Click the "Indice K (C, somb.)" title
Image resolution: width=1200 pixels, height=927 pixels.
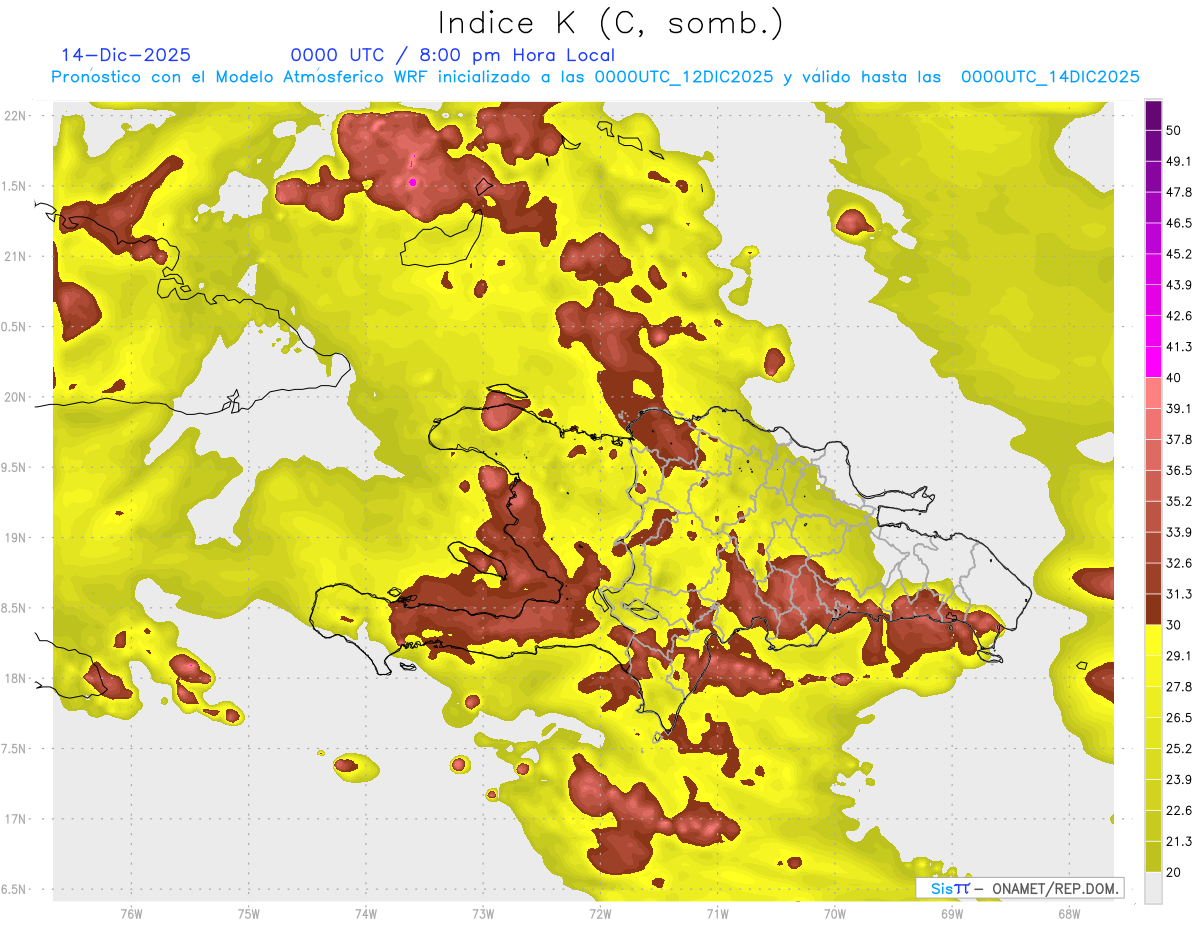tap(610, 24)
